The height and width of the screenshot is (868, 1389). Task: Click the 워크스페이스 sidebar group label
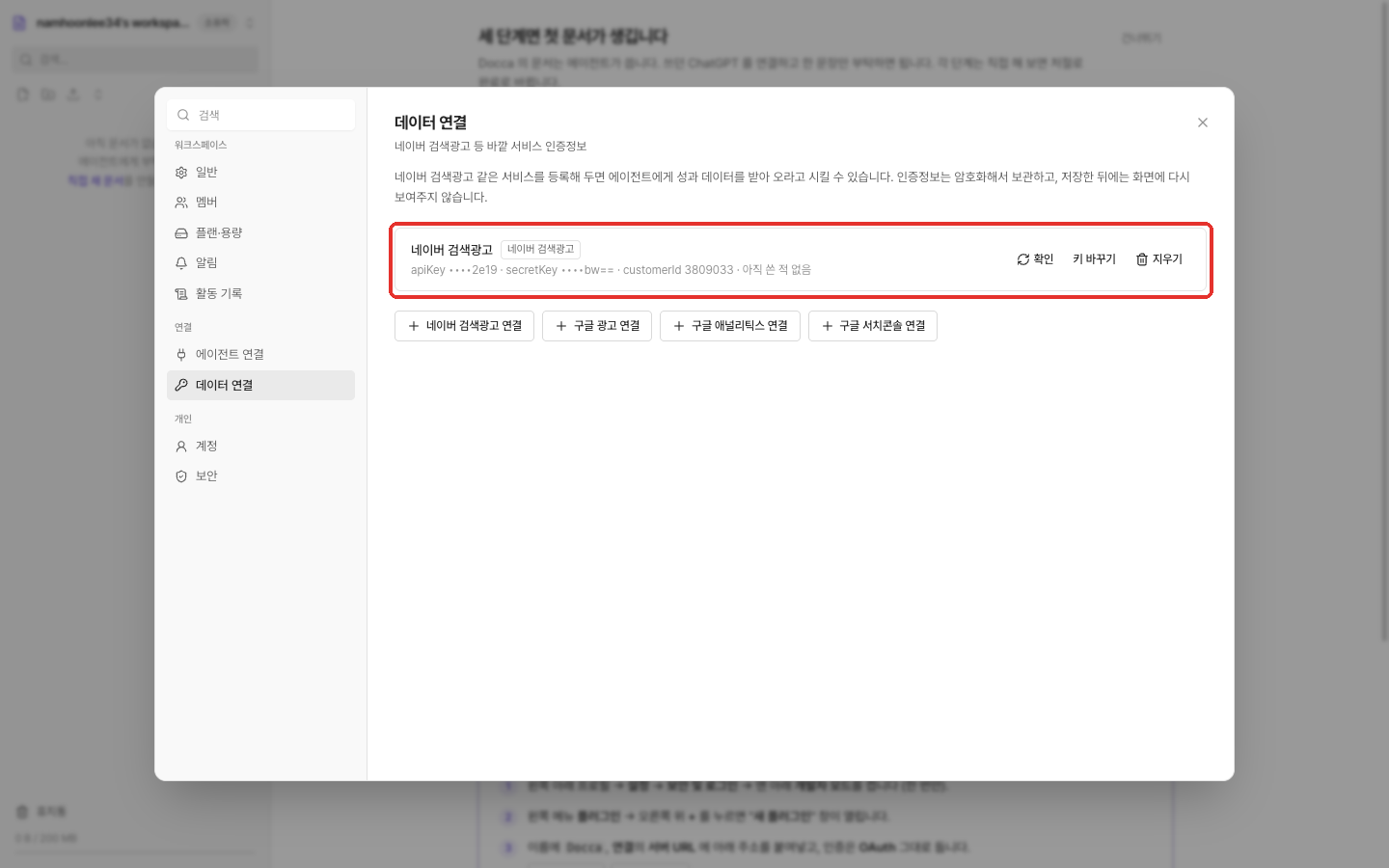click(201, 145)
